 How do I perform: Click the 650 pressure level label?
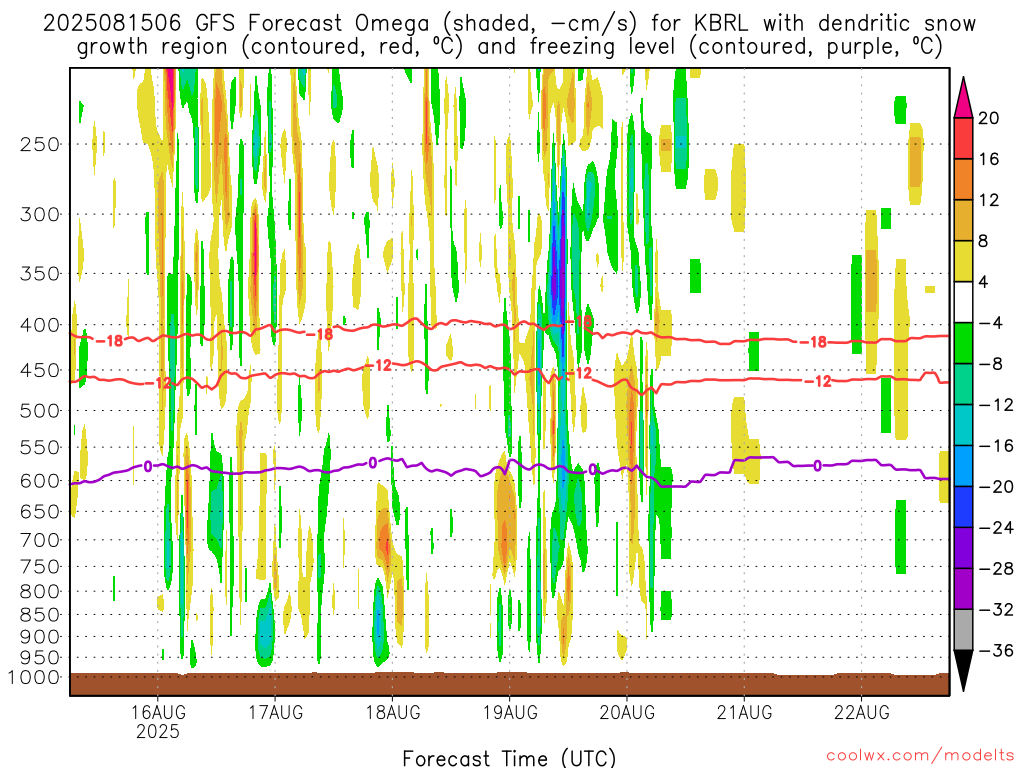[x=40, y=511]
